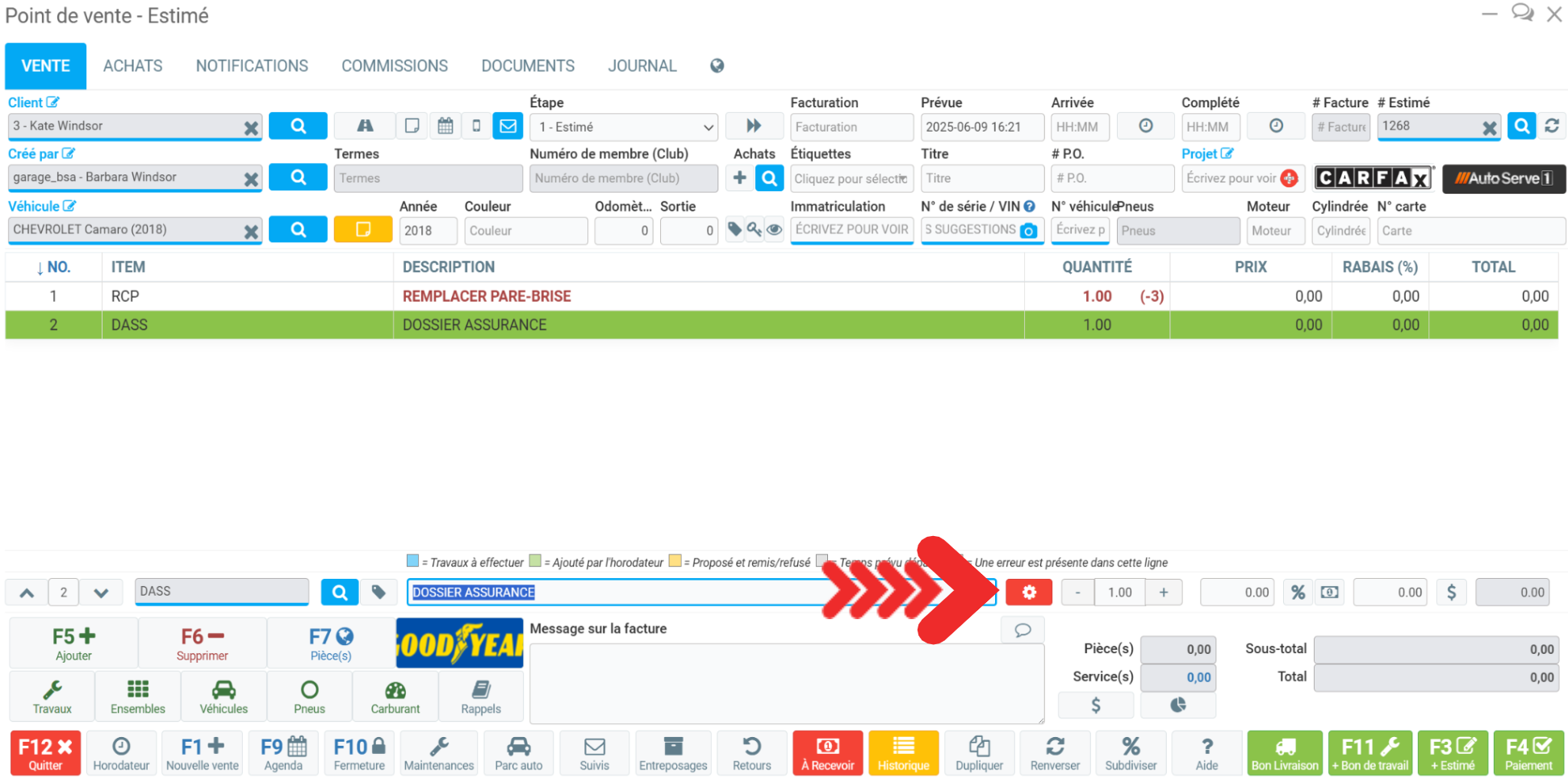Toggle the dollar price button
The height and width of the screenshot is (779, 1568).
point(1451,593)
